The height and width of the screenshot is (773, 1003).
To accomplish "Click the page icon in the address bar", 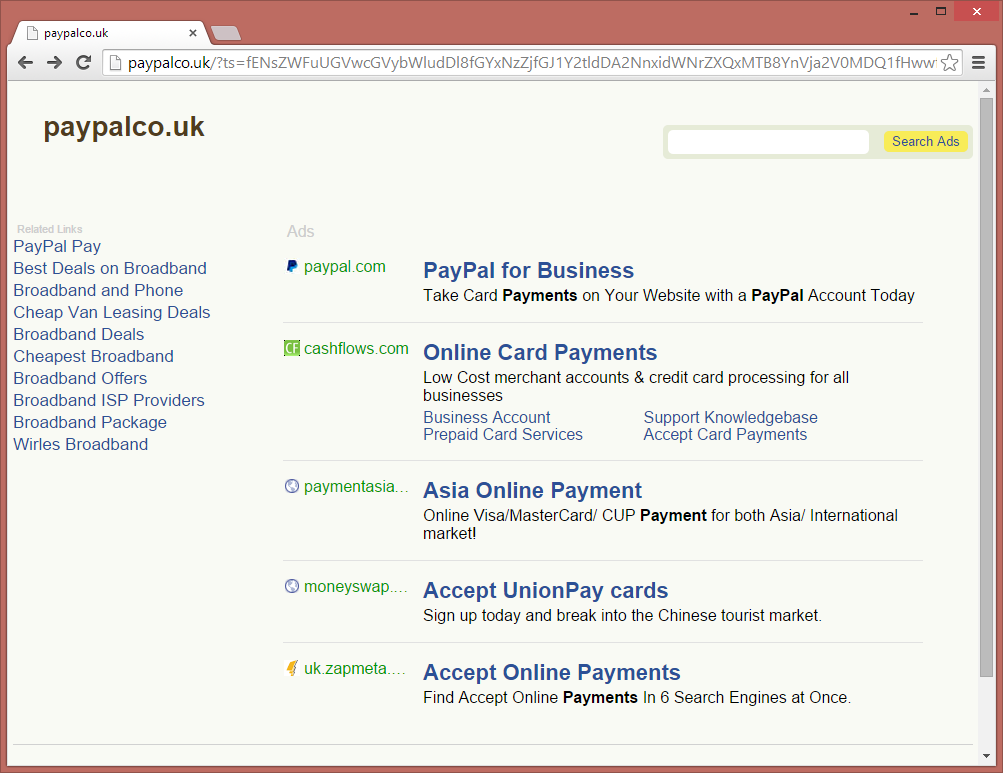I will coord(115,63).
